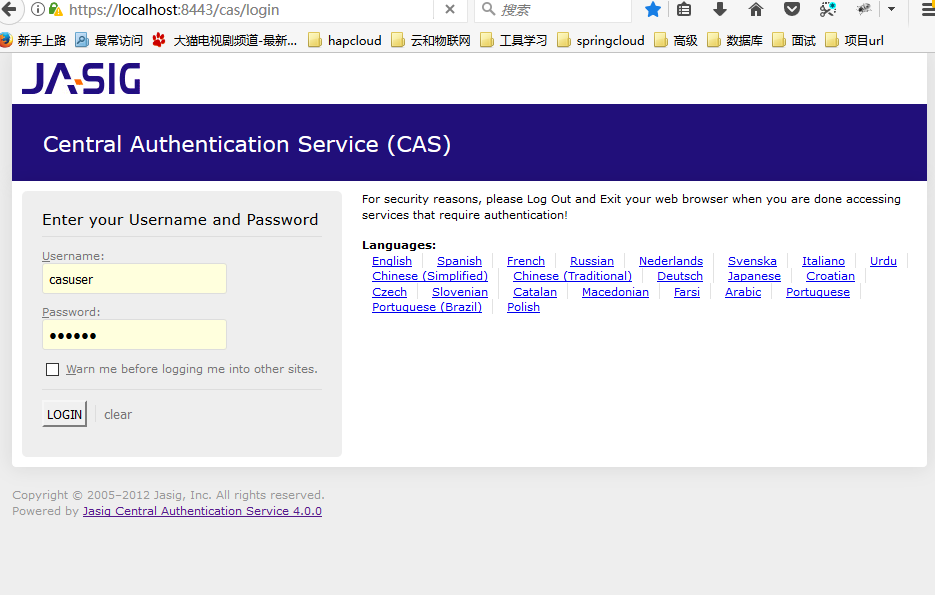The height and width of the screenshot is (595, 935).
Task: Click the gray extension icon before the dropdown arrow
Action: coord(863,9)
